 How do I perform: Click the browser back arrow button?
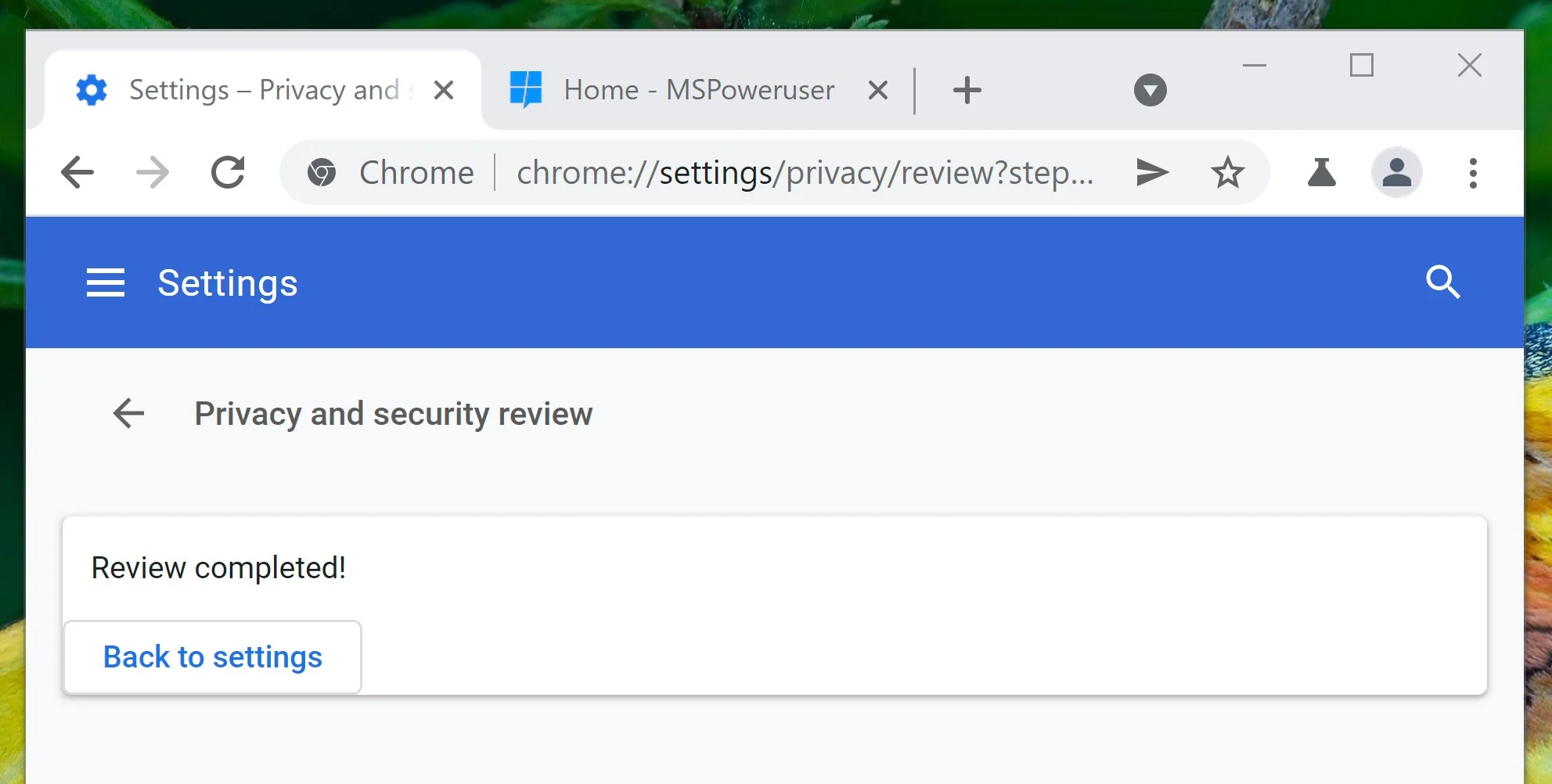coord(77,172)
